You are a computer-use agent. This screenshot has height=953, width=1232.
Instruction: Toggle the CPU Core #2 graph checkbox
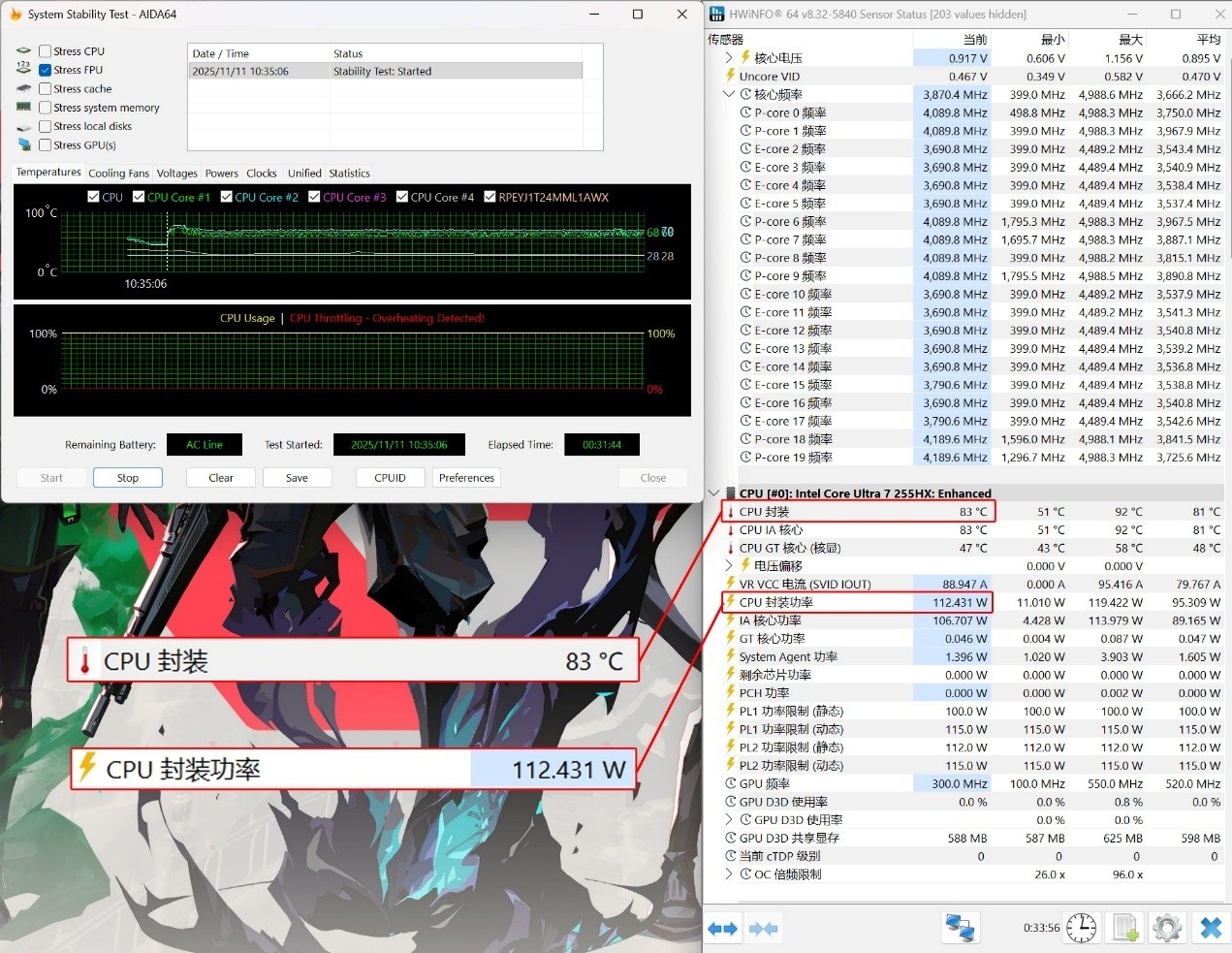(x=226, y=197)
